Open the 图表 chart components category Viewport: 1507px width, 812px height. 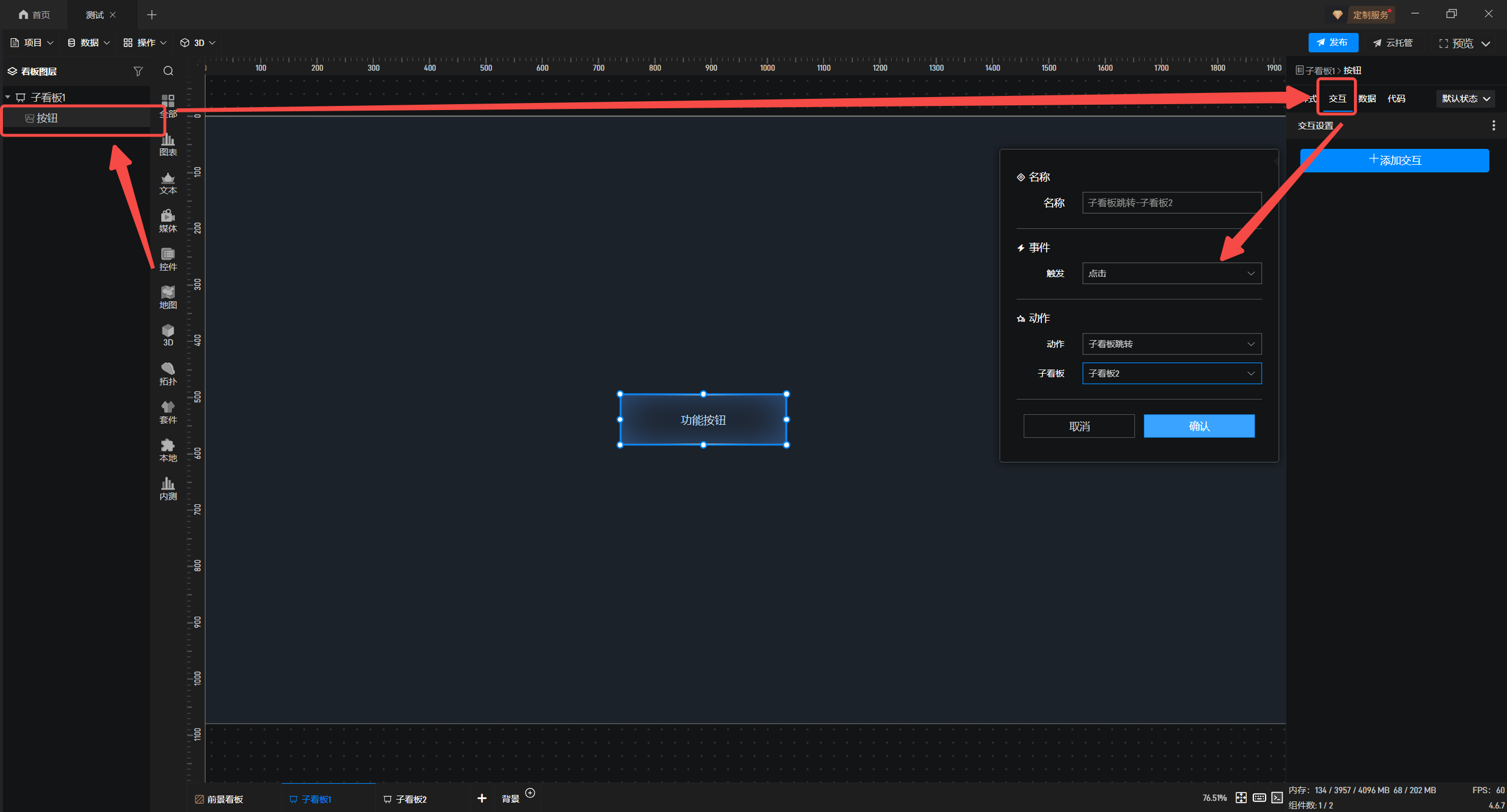(168, 144)
